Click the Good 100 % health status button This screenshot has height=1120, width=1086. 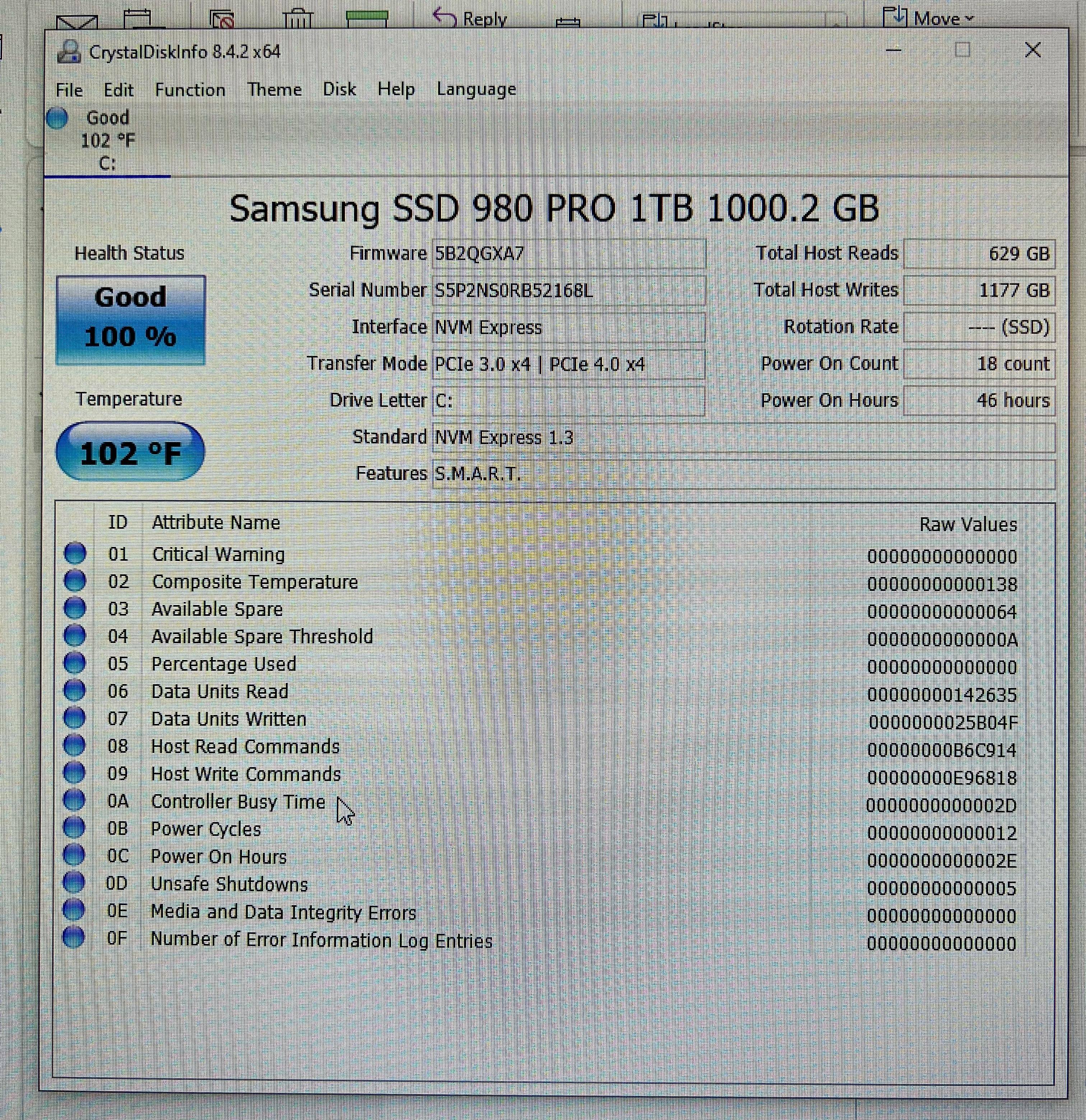[131, 319]
